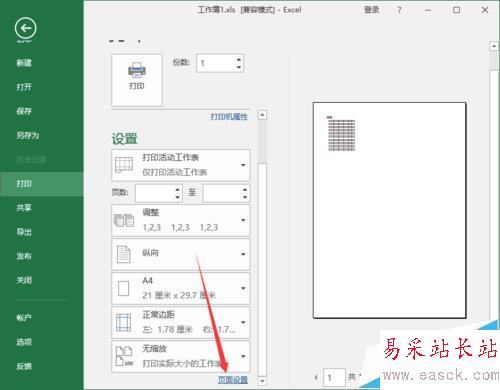Click the pages to input field
The width and height of the screenshot is (500, 390).
point(222,193)
